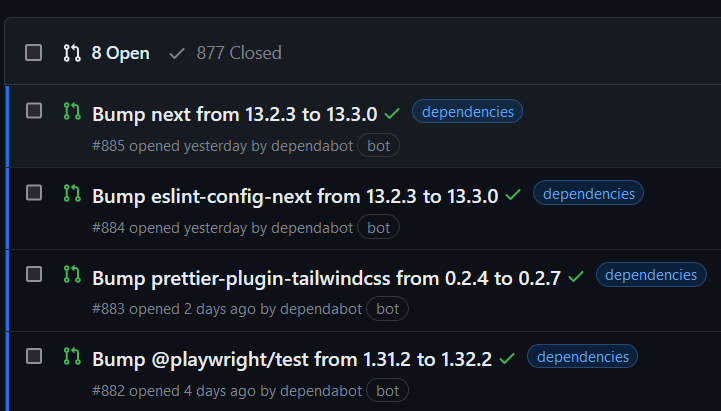The image size is (721, 411).
Task: Click the pull request icon for #882
Action: pyautogui.click(x=71, y=356)
